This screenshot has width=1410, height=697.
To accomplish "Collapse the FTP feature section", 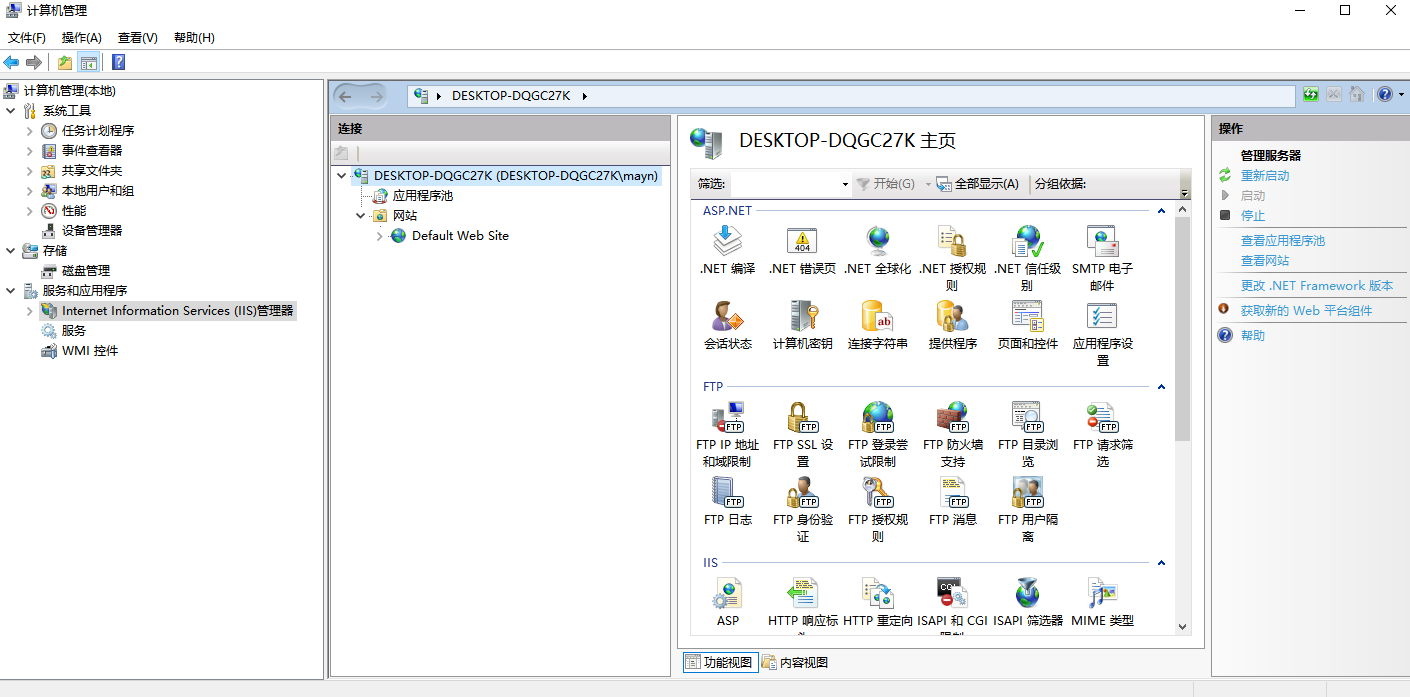I will [1160, 387].
